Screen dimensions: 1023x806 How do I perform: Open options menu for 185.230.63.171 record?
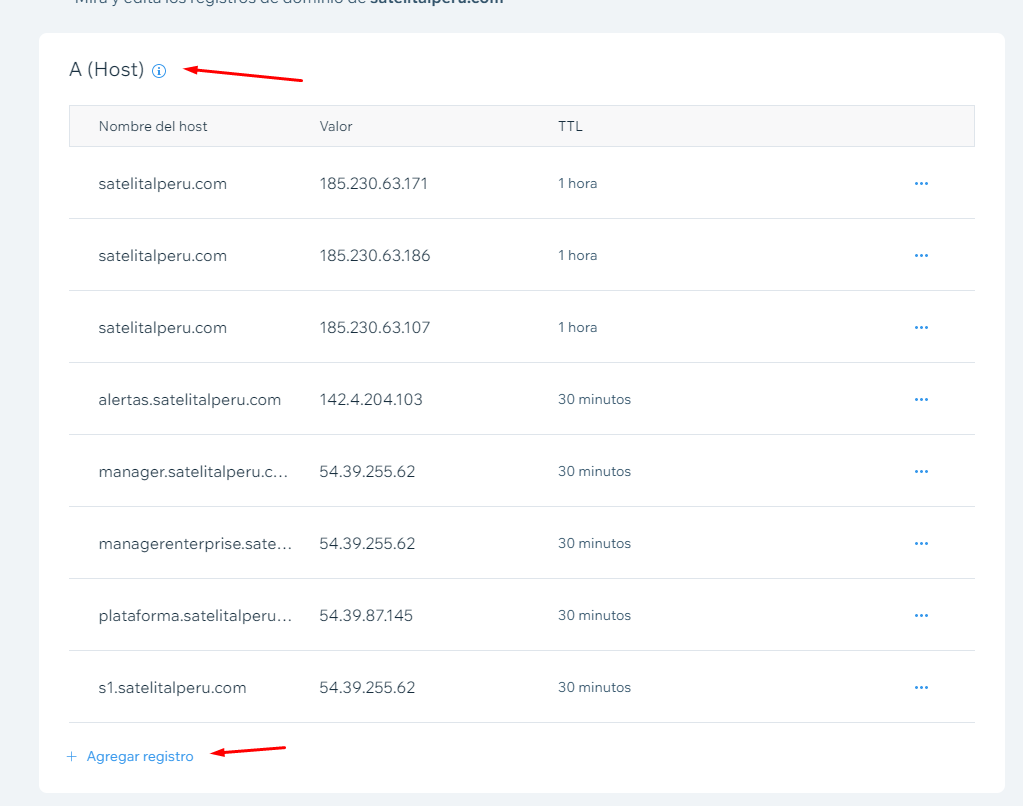pyautogui.click(x=921, y=184)
